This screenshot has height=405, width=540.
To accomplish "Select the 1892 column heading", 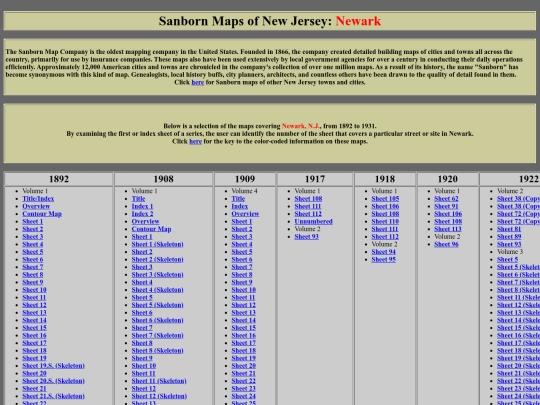I will tap(59, 179).
